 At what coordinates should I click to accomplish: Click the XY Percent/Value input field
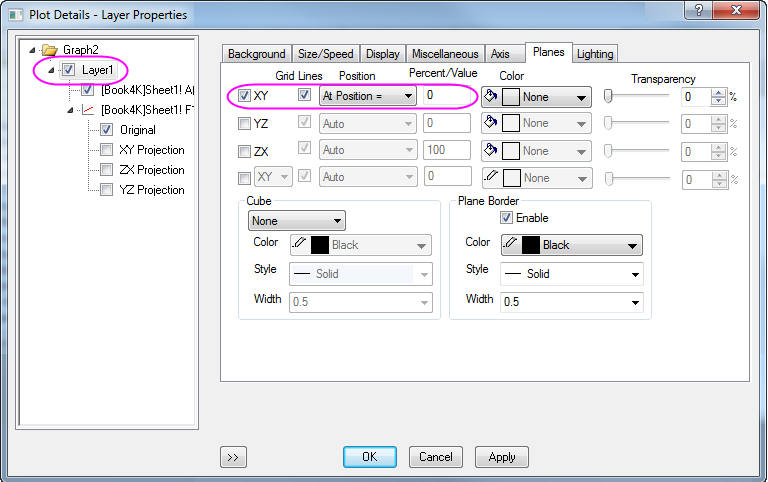444,96
